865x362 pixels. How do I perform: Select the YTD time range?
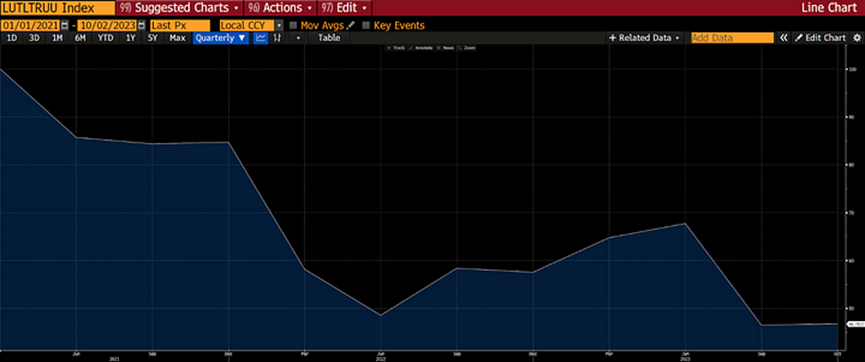(105, 38)
